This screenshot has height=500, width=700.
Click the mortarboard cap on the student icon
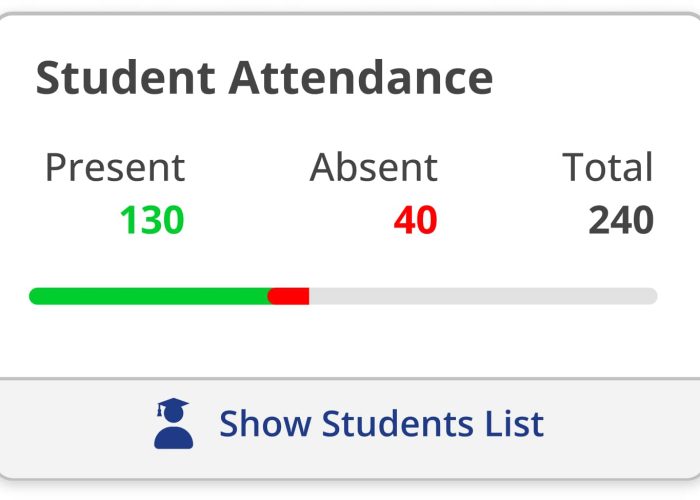[173, 409]
